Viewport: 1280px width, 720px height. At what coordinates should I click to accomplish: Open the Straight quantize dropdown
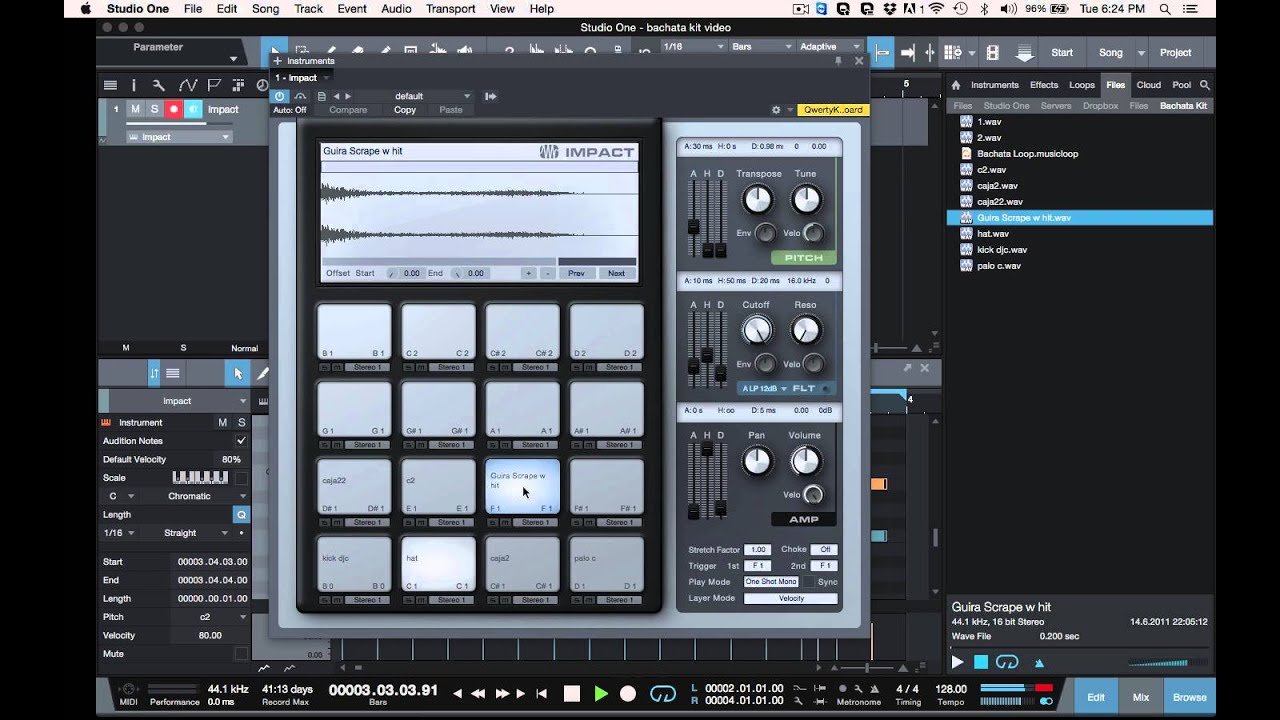click(x=194, y=533)
